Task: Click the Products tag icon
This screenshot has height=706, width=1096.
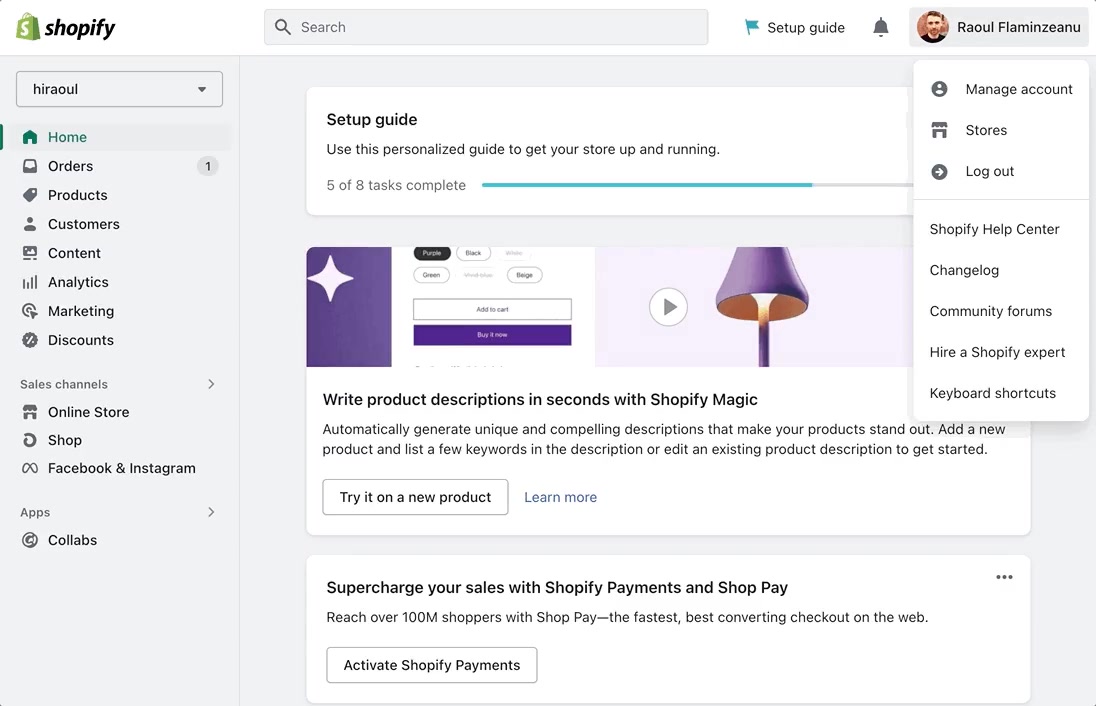Action: (x=30, y=195)
